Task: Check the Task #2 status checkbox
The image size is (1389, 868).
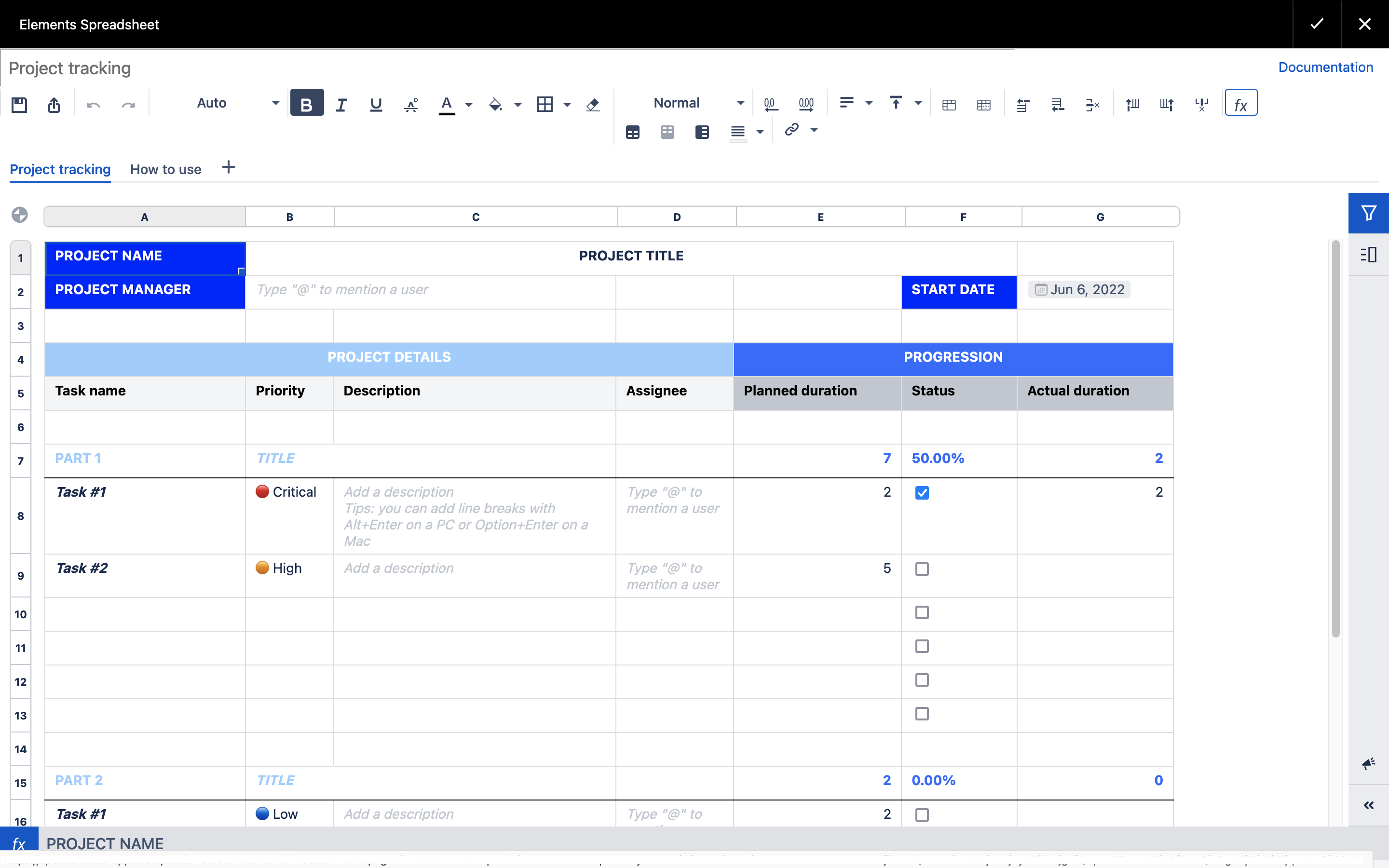Action: pyautogui.click(x=922, y=569)
